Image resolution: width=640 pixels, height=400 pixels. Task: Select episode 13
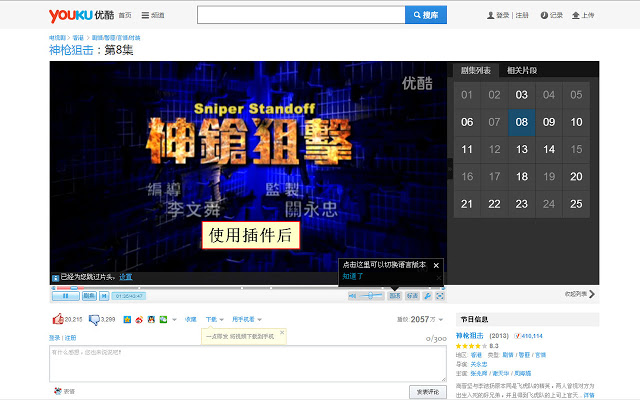pyautogui.click(x=522, y=149)
